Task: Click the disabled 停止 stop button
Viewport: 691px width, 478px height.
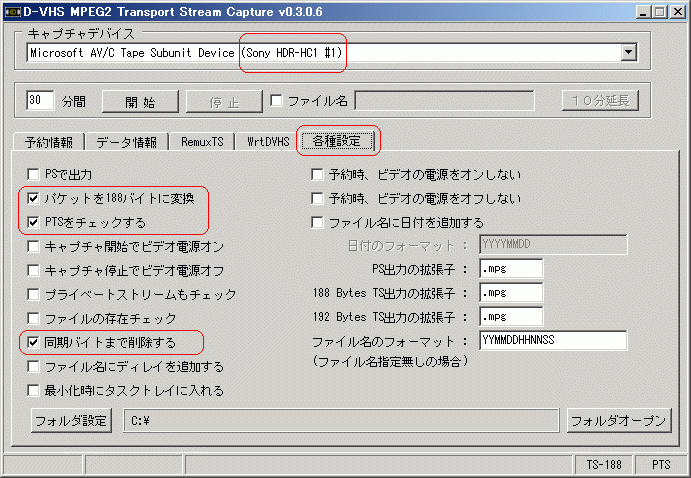Action: point(224,102)
